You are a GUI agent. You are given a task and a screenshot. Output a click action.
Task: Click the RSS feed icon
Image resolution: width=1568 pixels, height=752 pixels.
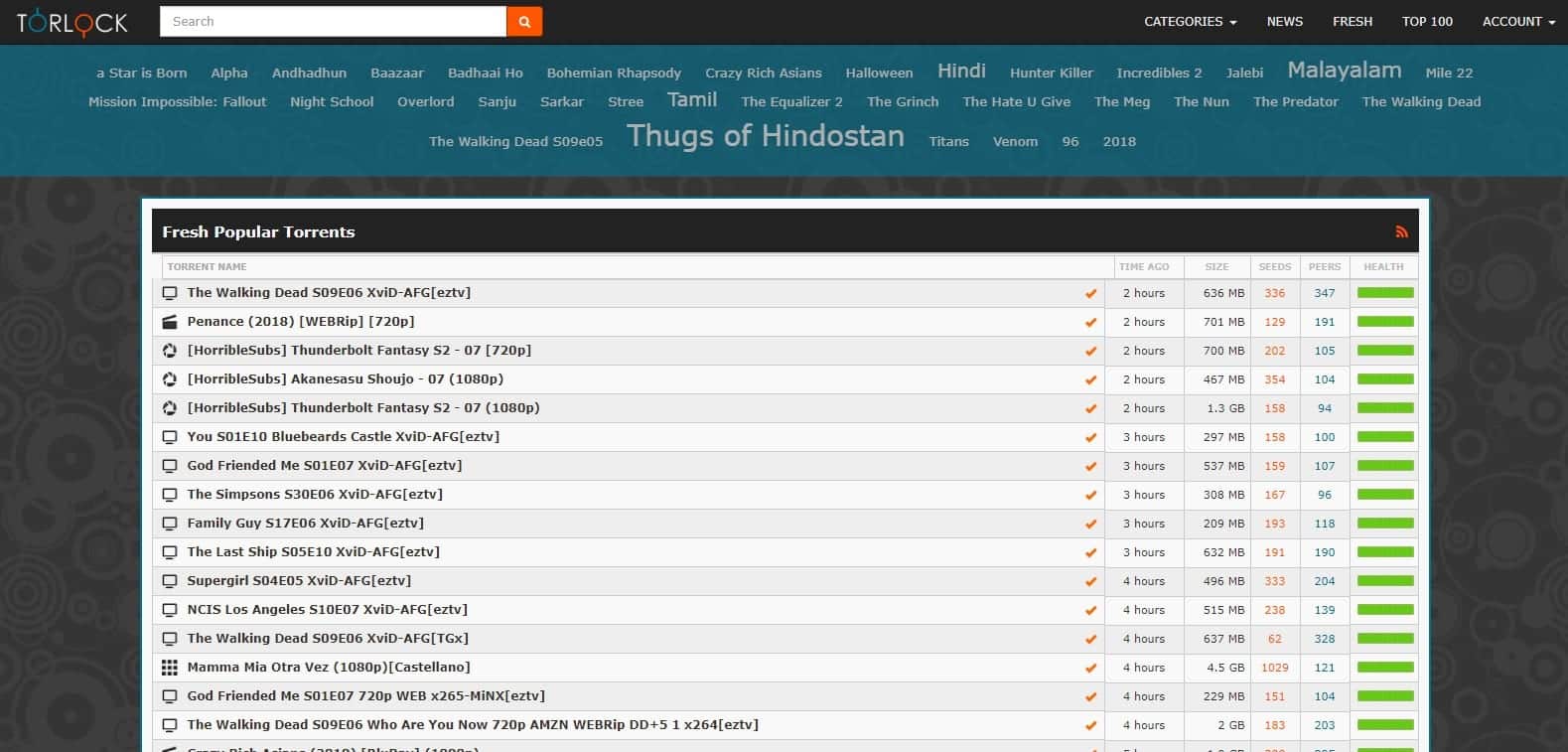1401,231
